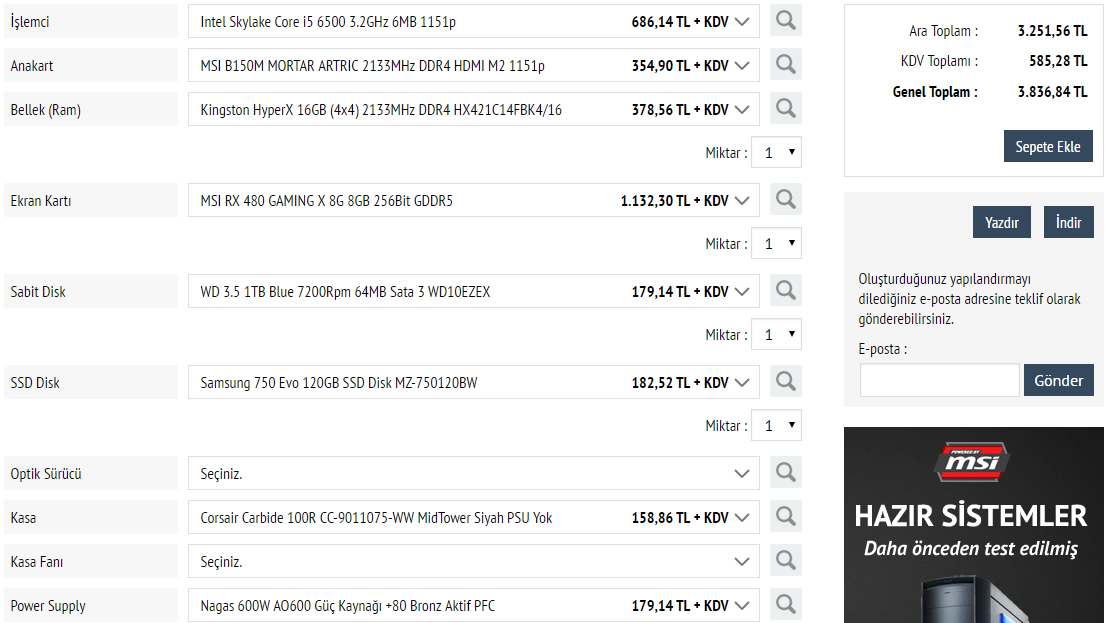Expand the Kasa Corsair Carbide dropdown
The width and height of the screenshot is (1110, 623).
pos(474,517)
